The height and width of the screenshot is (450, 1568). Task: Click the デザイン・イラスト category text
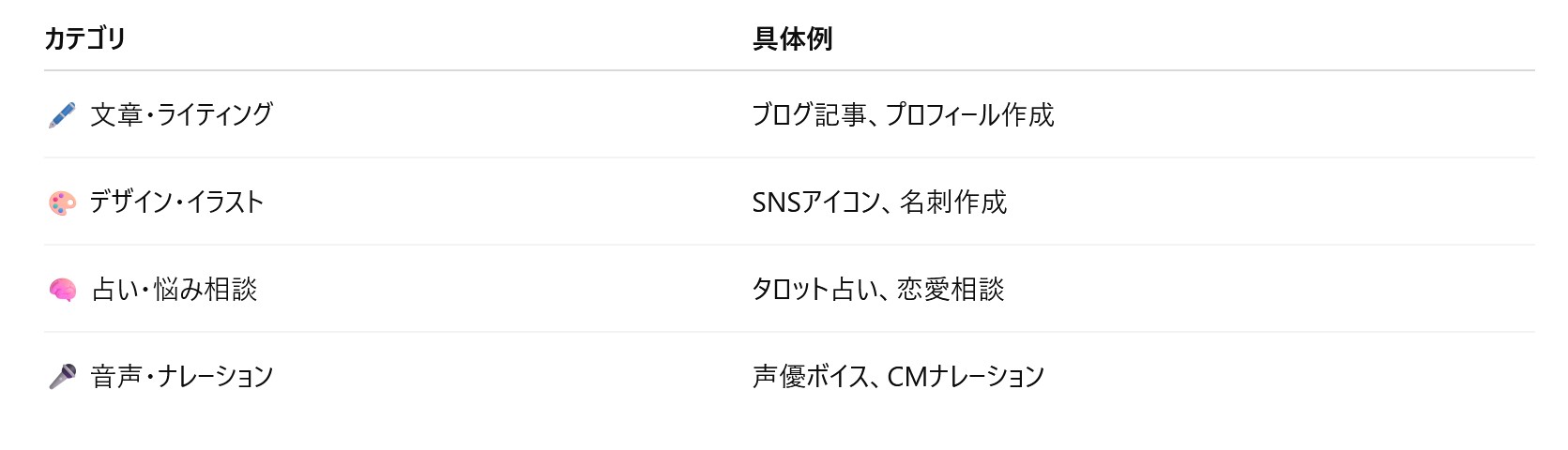tap(176, 202)
